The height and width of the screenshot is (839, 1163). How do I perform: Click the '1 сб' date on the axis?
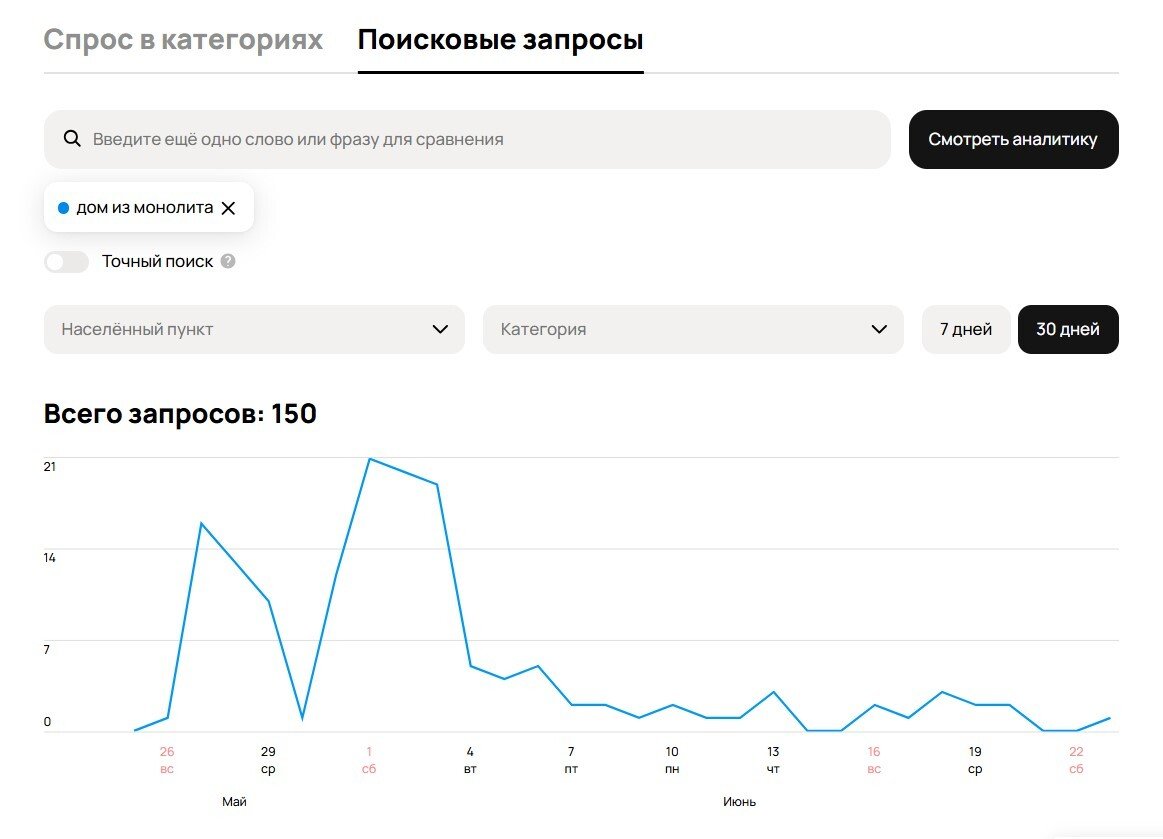(369, 760)
